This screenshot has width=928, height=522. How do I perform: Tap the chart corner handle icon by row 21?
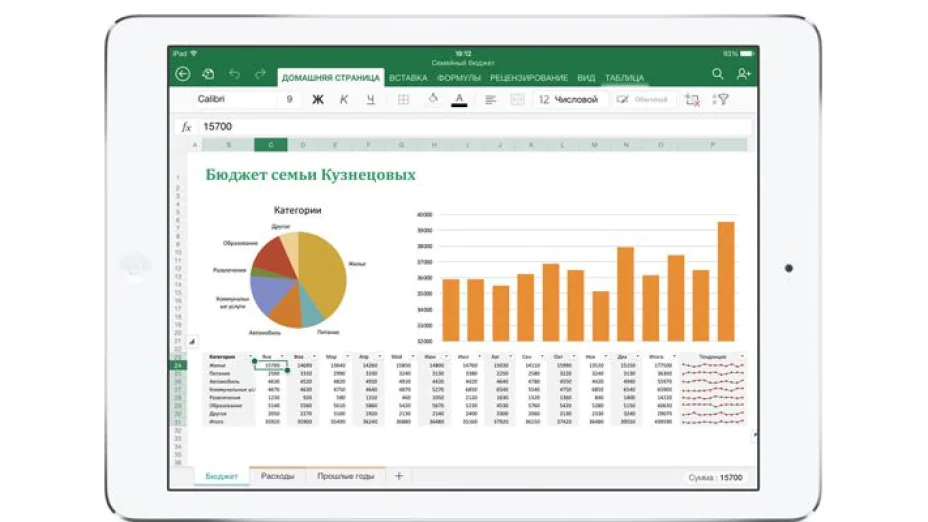click(192, 341)
